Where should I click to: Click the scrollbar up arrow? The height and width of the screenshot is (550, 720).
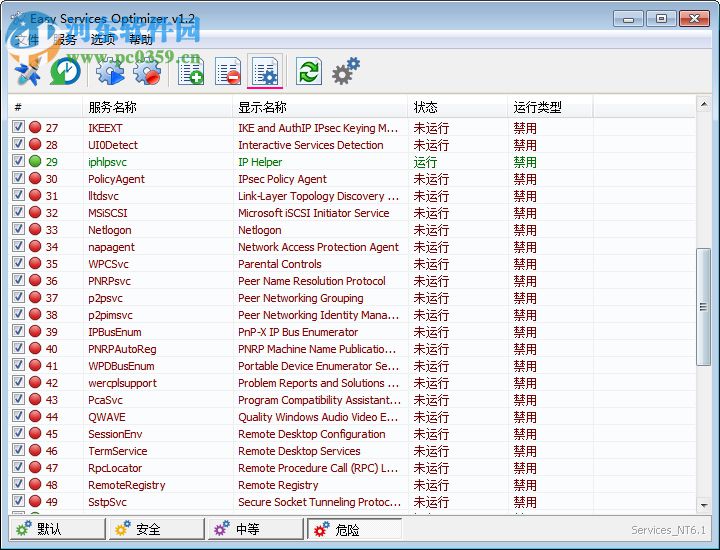coord(703,105)
